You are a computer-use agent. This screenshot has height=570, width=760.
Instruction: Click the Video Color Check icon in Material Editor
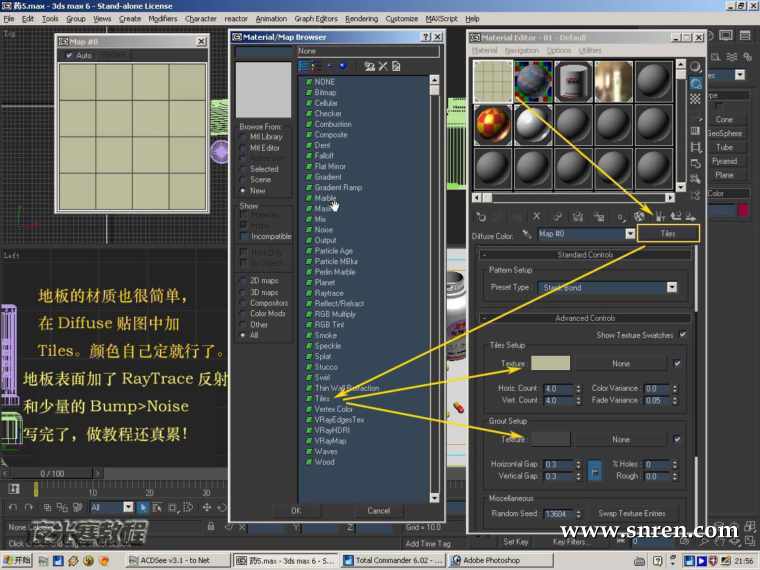pos(696,131)
